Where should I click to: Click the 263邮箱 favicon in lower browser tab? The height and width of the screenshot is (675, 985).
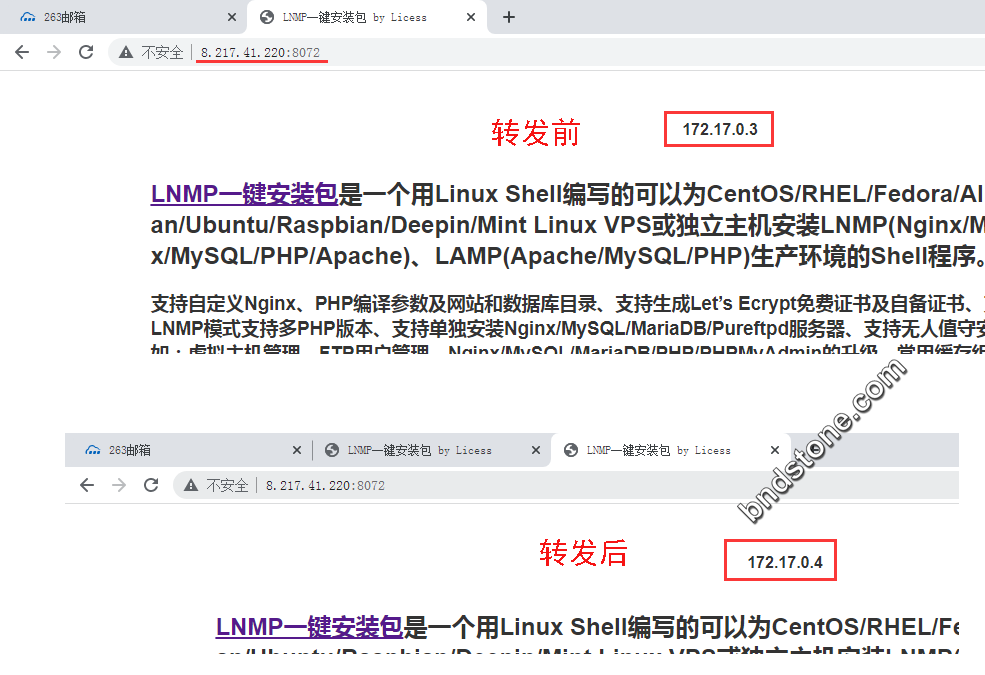pos(93,450)
